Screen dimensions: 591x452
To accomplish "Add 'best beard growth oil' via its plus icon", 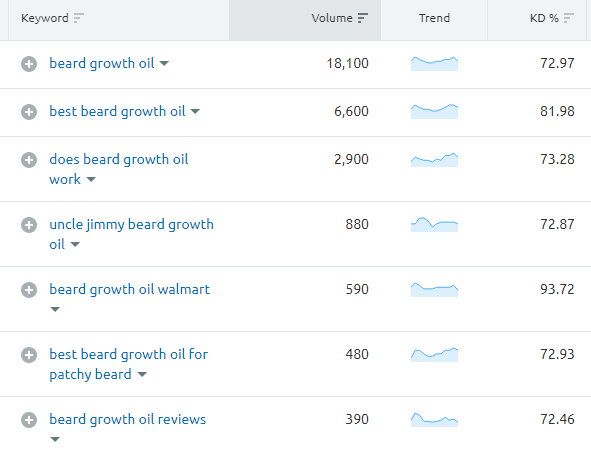I will (29, 112).
